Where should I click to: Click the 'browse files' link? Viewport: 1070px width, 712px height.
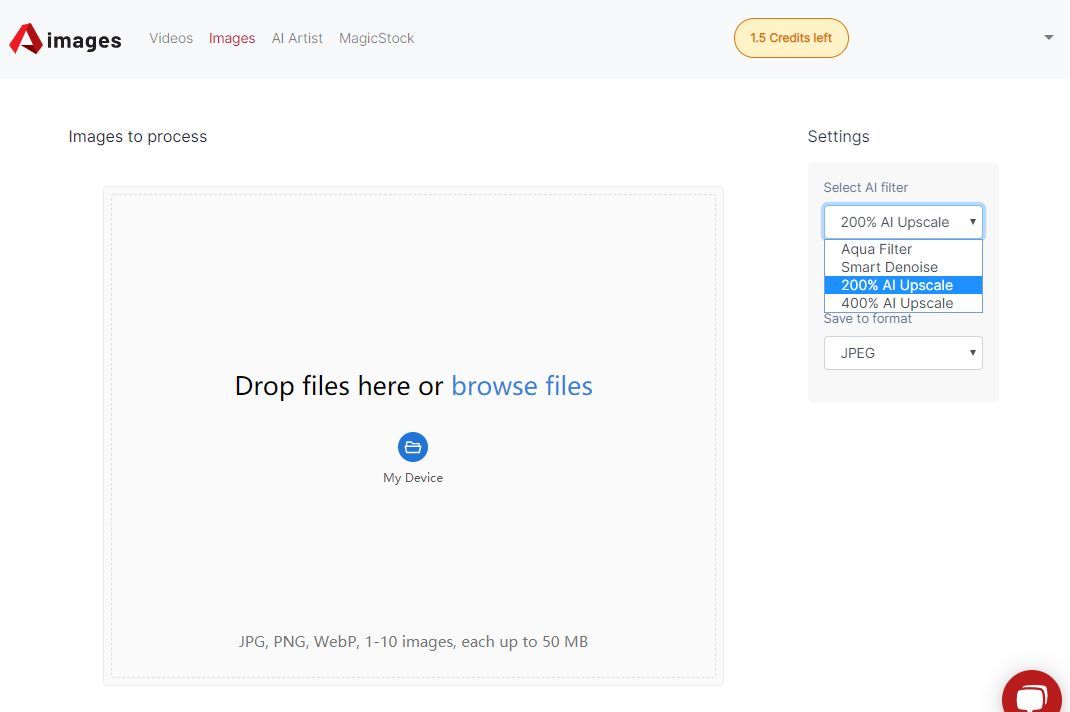coord(522,386)
